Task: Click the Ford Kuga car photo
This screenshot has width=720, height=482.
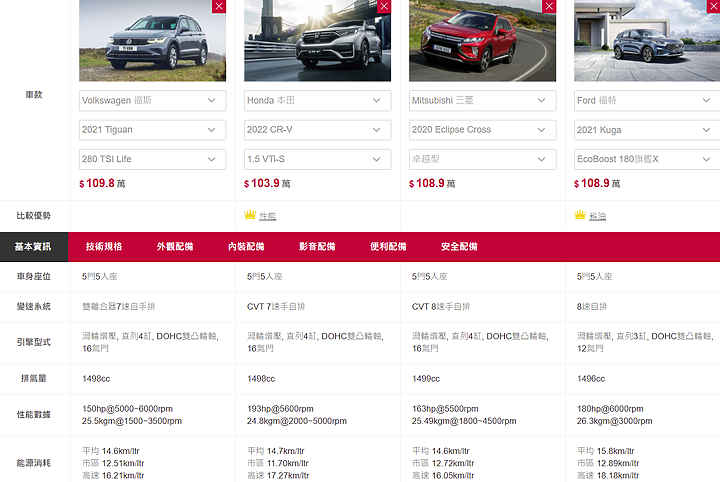Action: coord(647,40)
